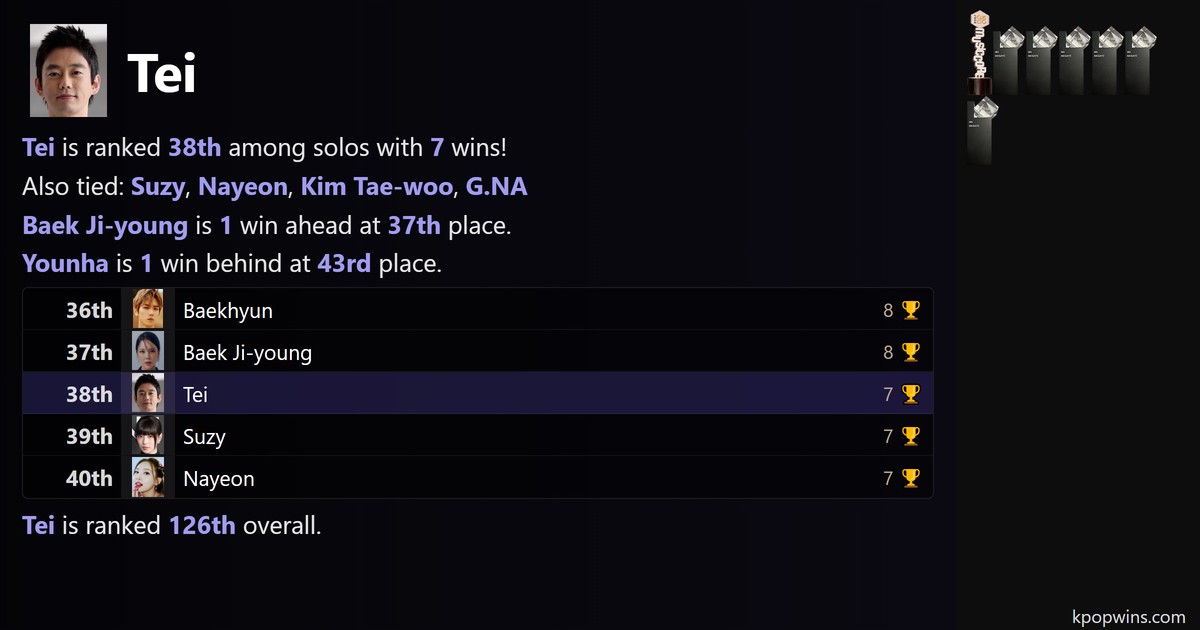Viewport: 1200px width, 630px height.
Task: Click Nayeon's avatar in the 40th row
Action: 148,479
